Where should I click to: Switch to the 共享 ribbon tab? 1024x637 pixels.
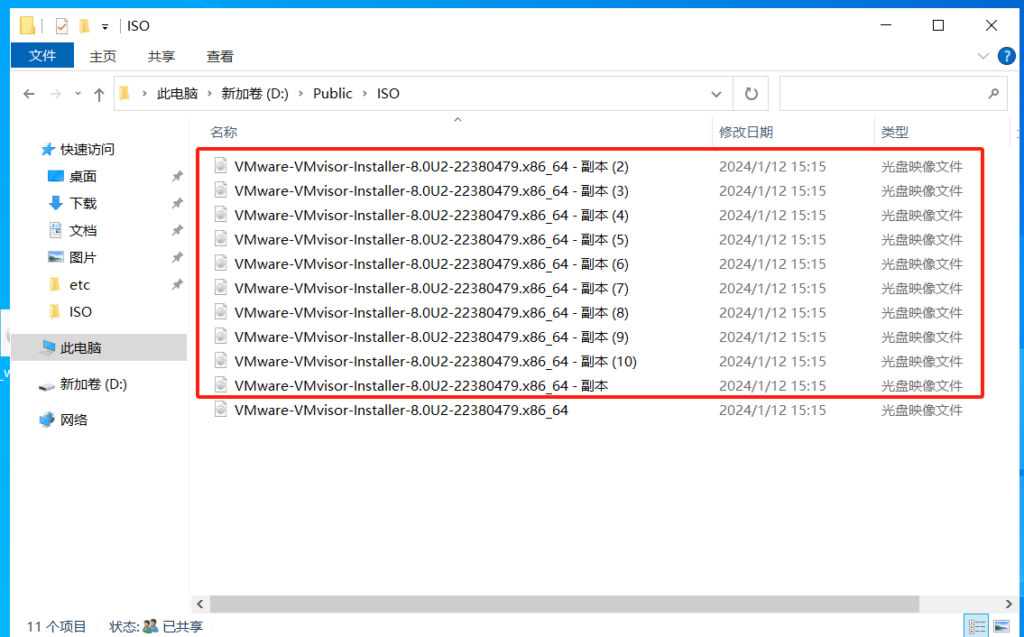[x=161, y=57]
